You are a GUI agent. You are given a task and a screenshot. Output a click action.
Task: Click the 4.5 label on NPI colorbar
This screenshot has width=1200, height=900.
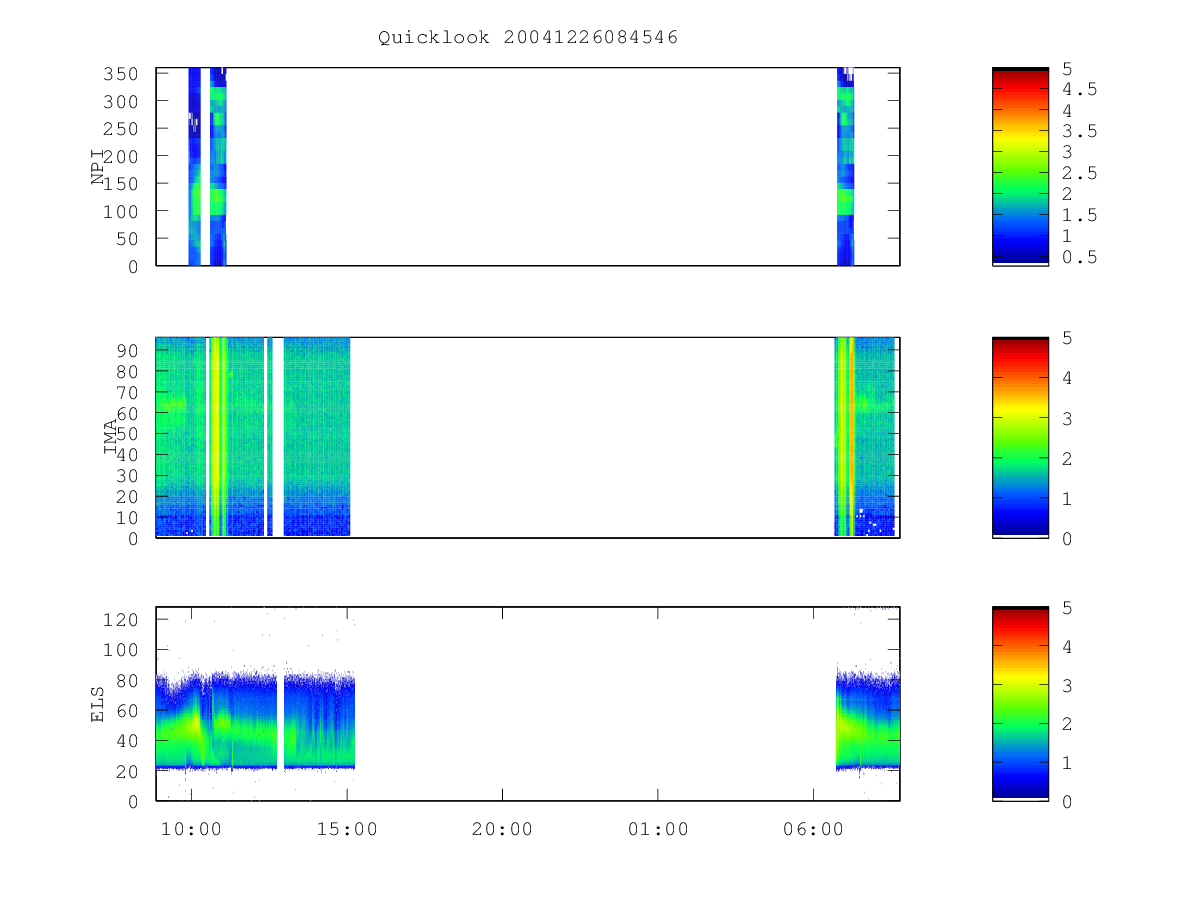click(1079, 90)
